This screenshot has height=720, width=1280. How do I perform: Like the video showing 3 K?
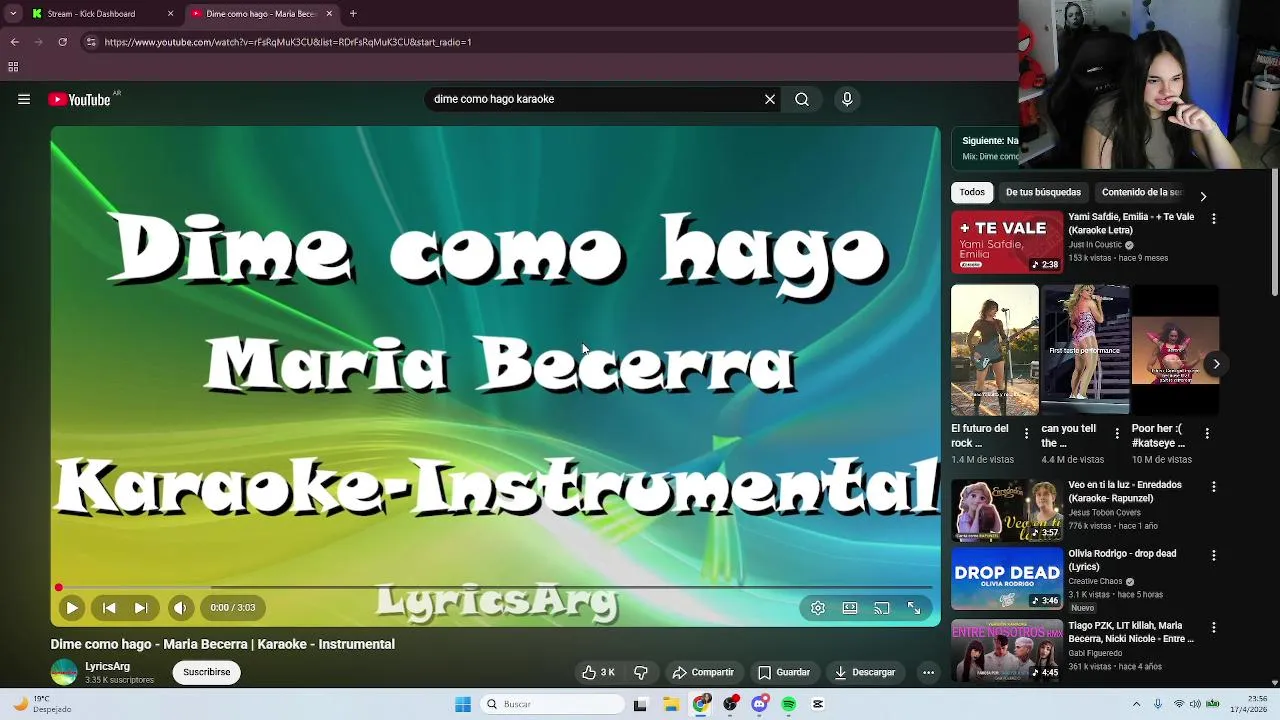click(x=599, y=672)
